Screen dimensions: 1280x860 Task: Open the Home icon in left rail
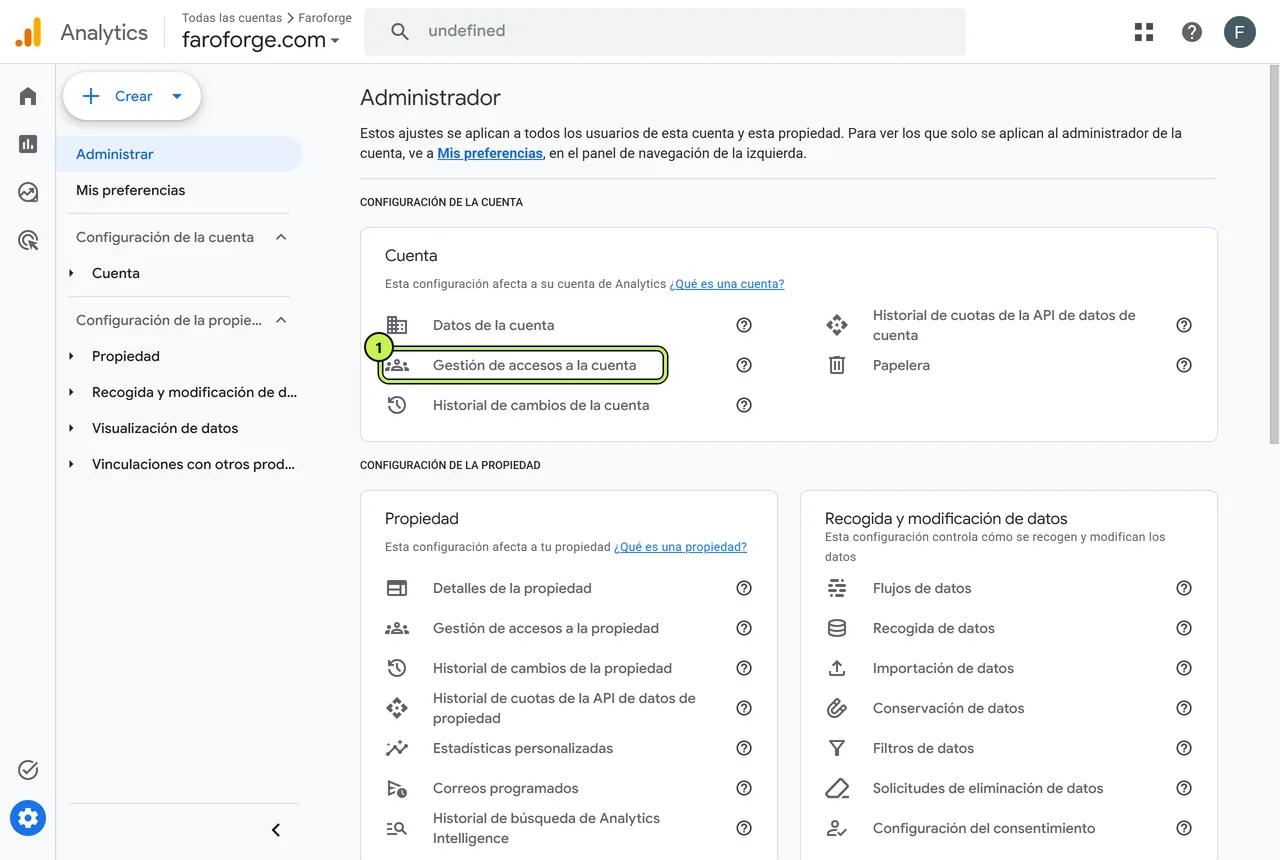(28, 96)
